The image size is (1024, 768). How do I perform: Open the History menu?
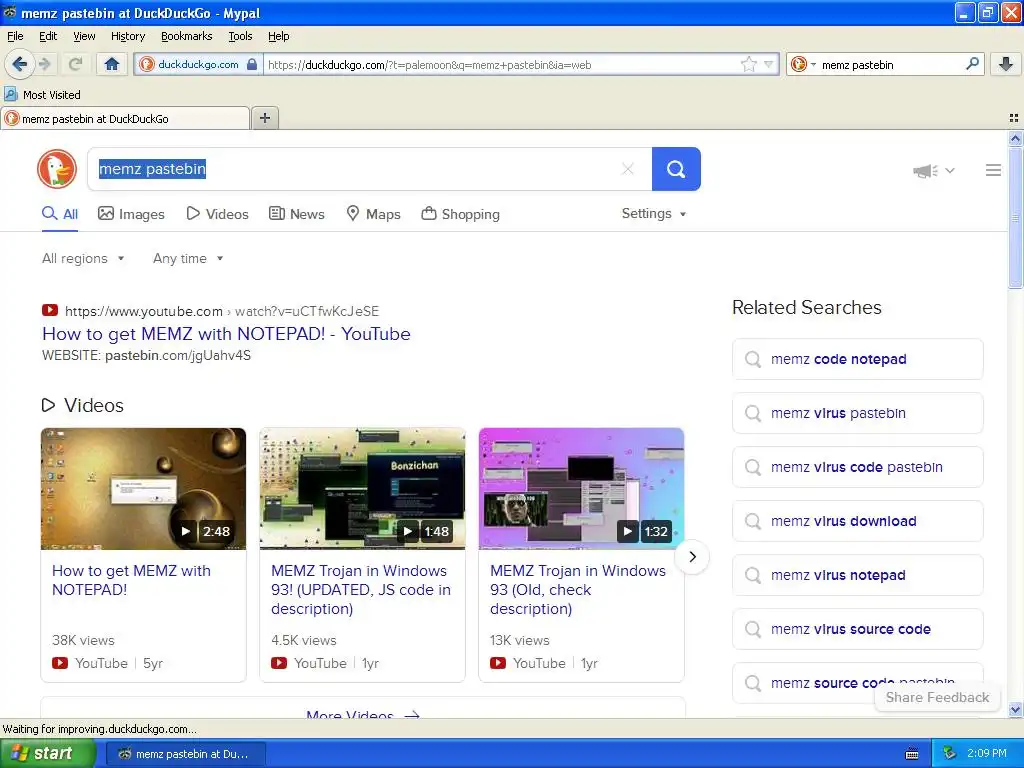coord(127,36)
